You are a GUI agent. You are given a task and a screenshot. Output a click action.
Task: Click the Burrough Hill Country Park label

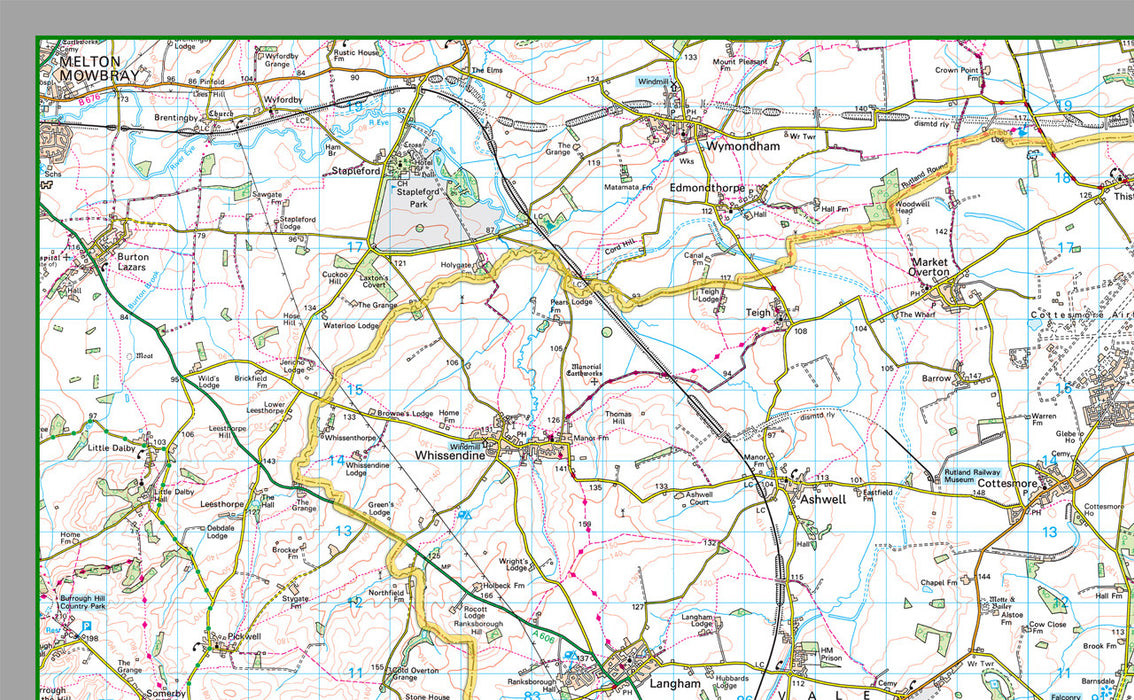tap(82, 602)
